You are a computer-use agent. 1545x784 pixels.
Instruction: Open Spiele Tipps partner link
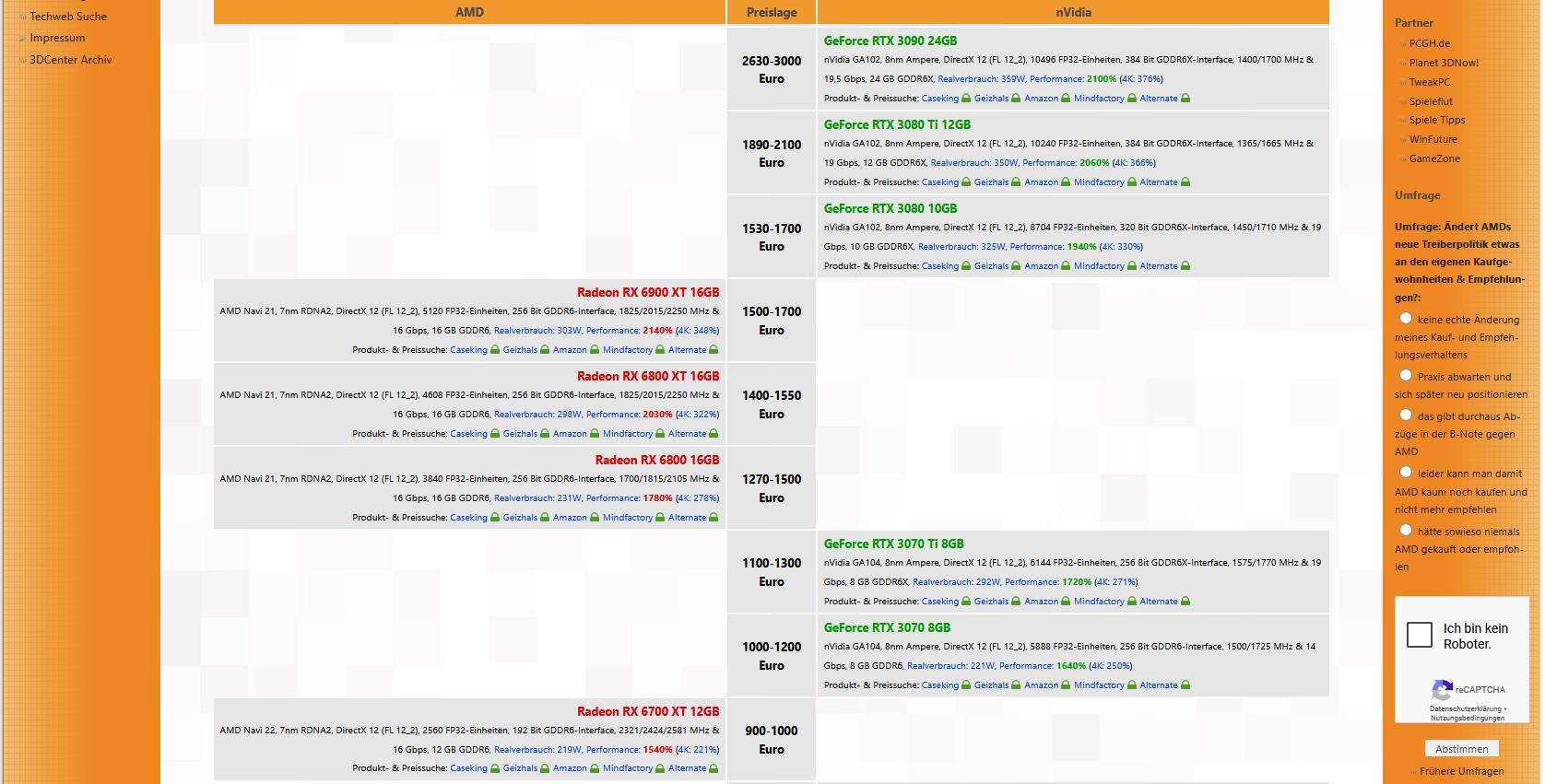(1437, 120)
